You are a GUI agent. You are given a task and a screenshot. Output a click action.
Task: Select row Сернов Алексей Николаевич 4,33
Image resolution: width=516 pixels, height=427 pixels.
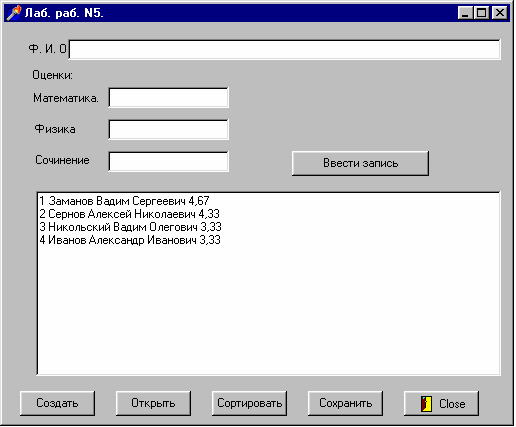(130, 214)
